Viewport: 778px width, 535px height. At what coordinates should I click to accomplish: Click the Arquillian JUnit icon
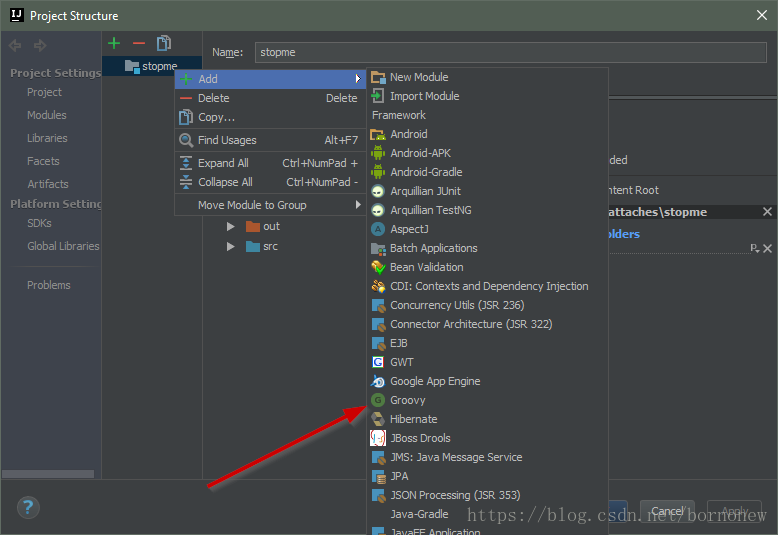pyautogui.click(x=378, y=191)
